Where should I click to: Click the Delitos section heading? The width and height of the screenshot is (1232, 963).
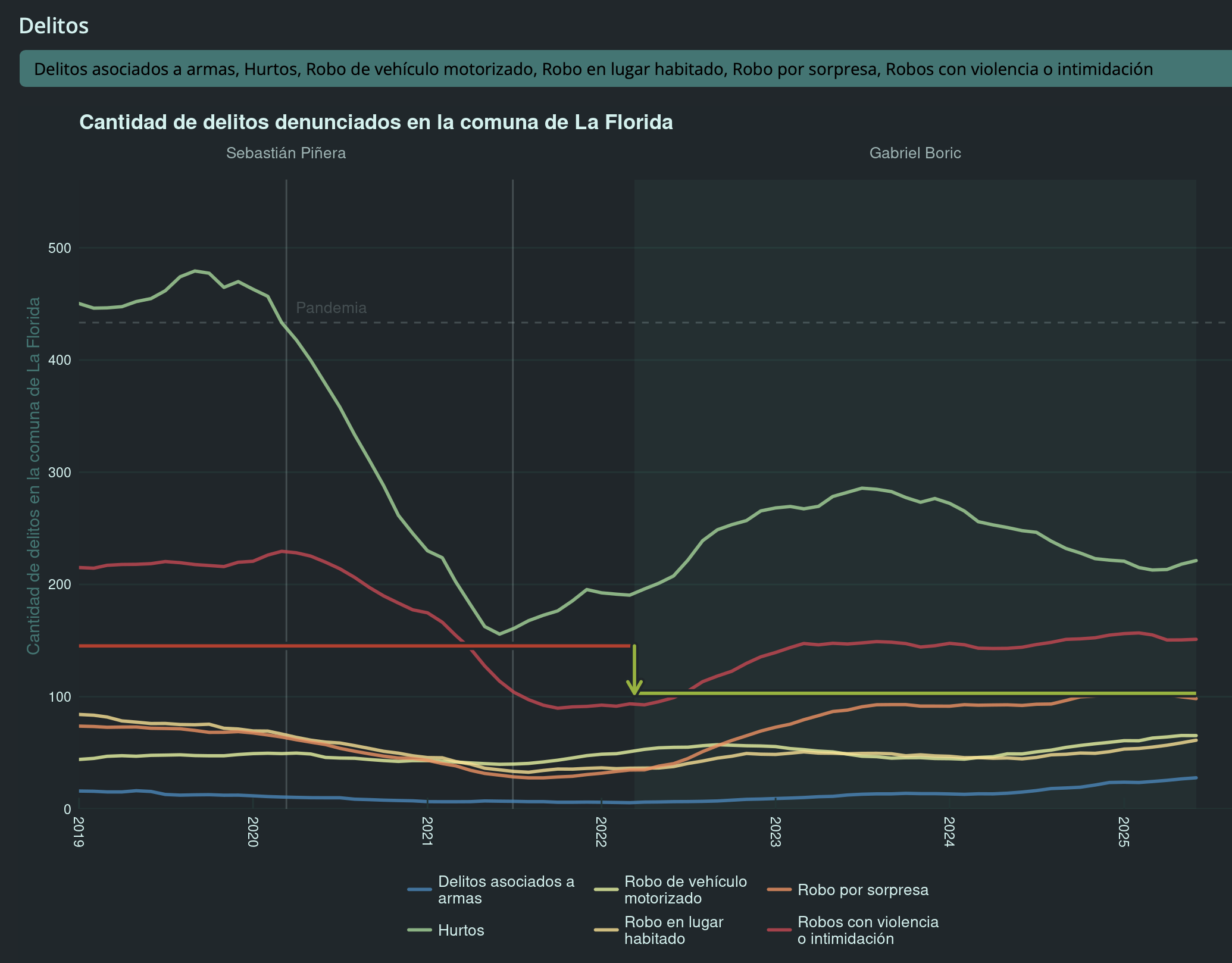tap(54, 26)
